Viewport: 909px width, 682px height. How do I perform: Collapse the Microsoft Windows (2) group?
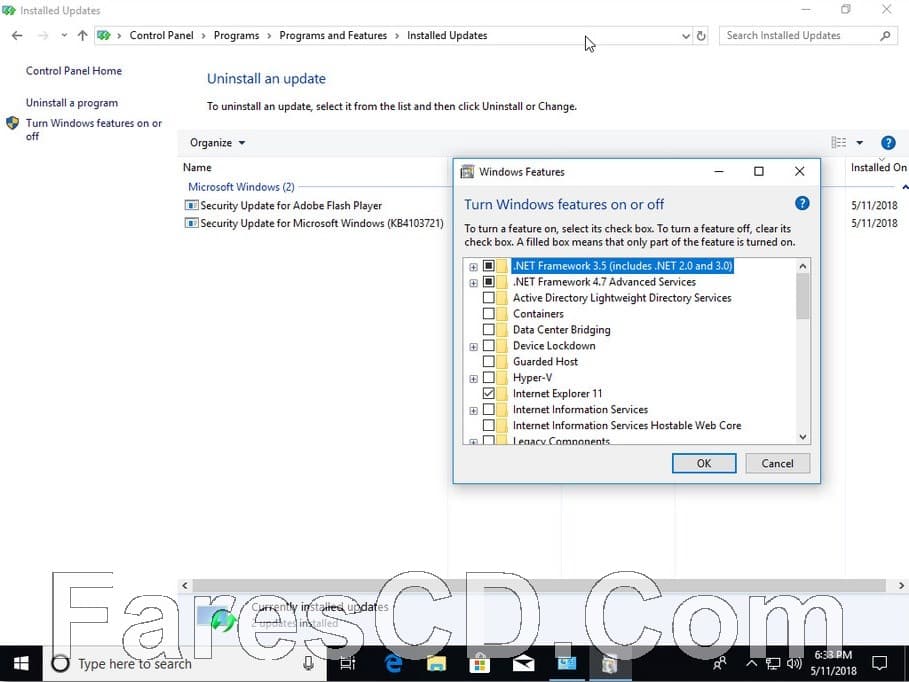905,187
